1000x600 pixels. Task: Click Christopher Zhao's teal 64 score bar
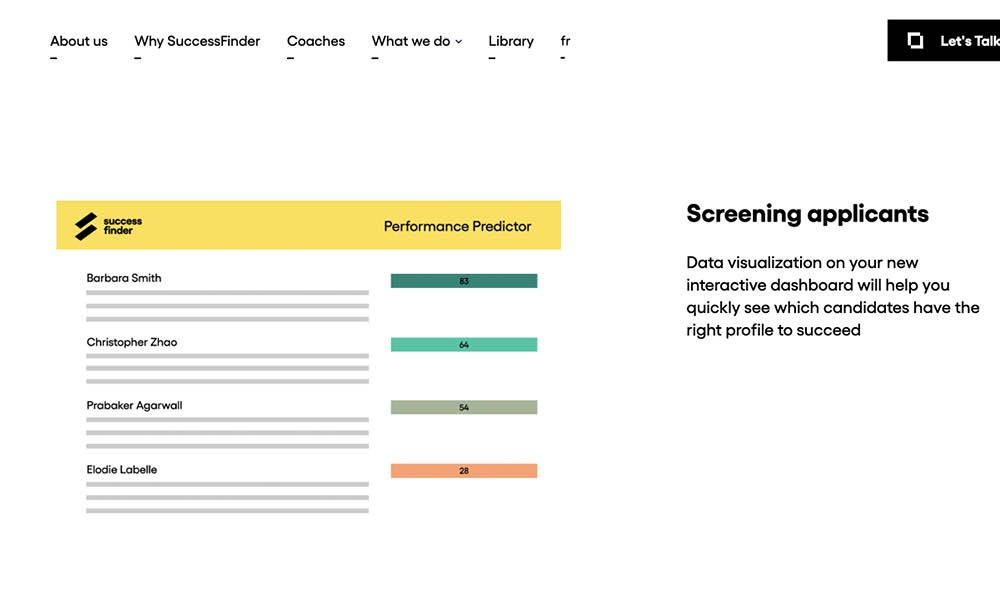tap(463, 344)
